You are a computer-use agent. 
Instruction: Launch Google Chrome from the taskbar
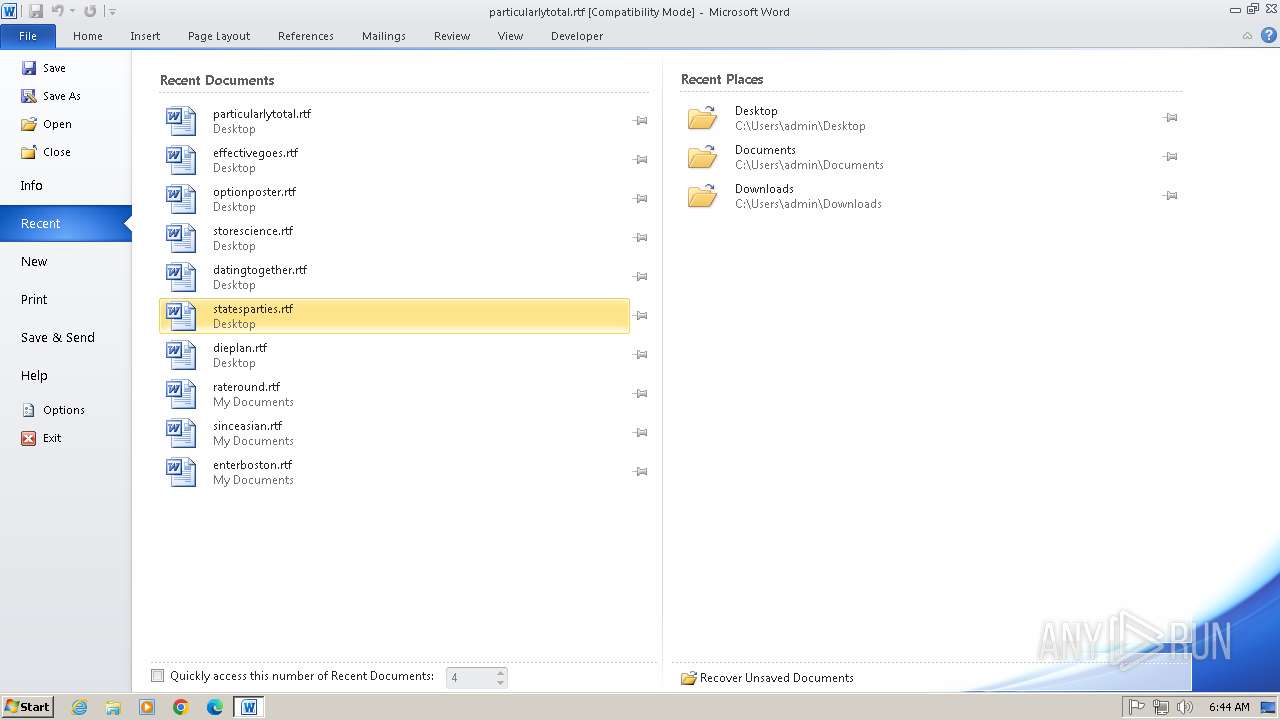click(181, 707)
